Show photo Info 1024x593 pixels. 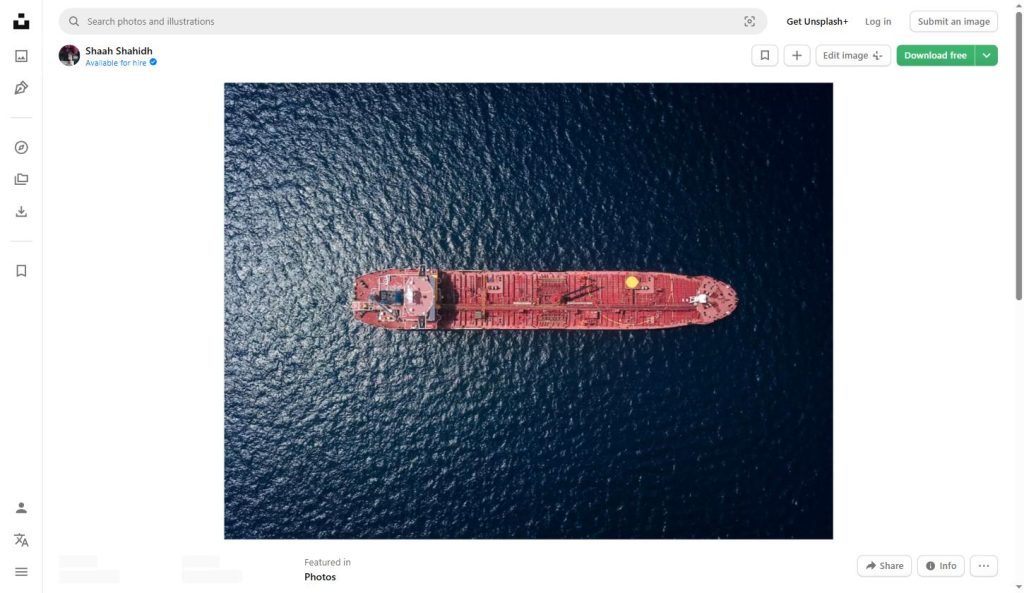tap(940, 566)
